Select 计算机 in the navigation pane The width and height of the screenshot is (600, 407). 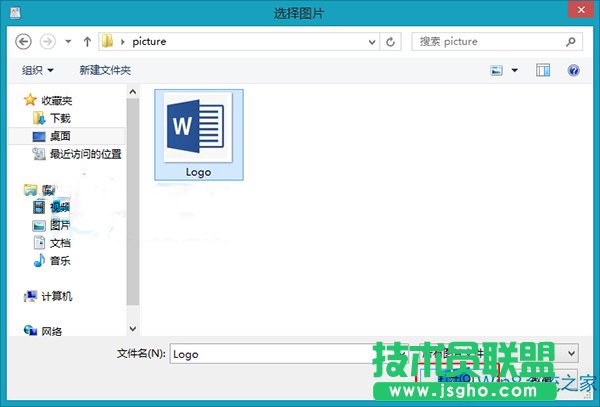(x=57, y=296)
